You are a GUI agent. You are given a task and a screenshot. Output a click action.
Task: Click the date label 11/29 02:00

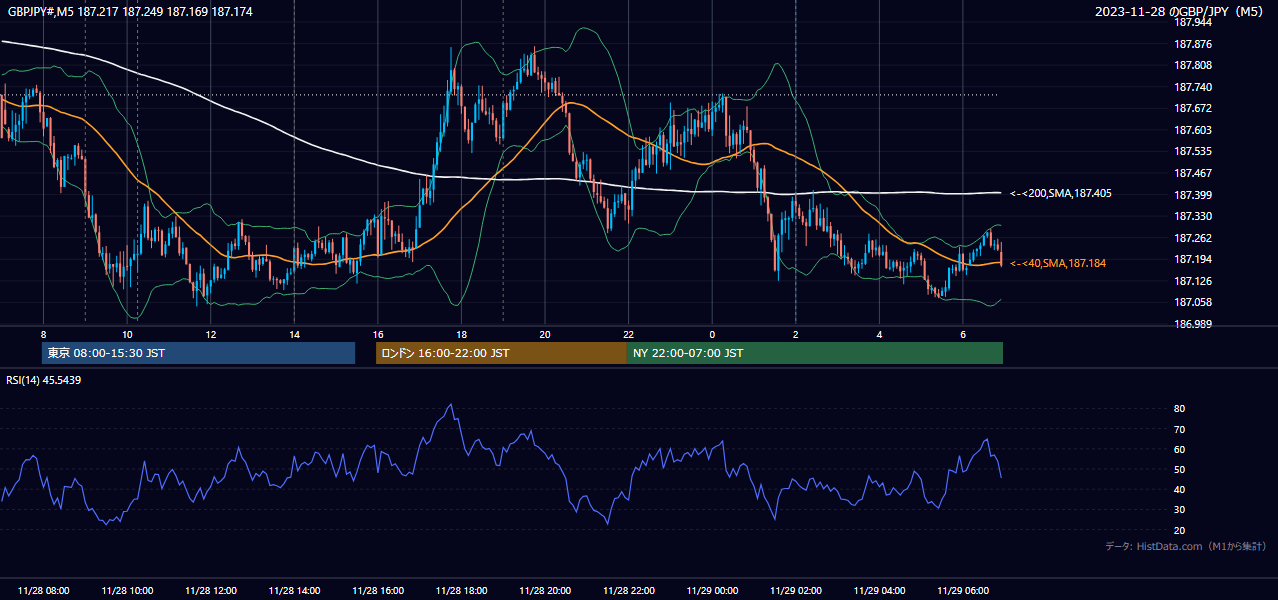tap(796, 591)
